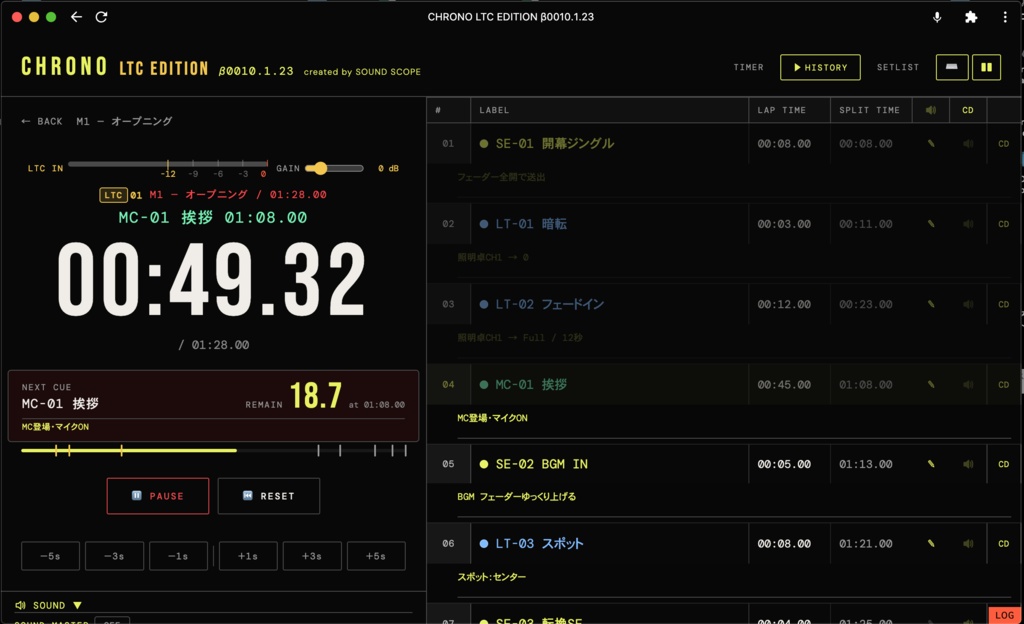The height and width of the screenshot is (624, 1024).
Task: Click the note BGM フェーダーゆっくり上げる
Action: [x=517, y=497]
